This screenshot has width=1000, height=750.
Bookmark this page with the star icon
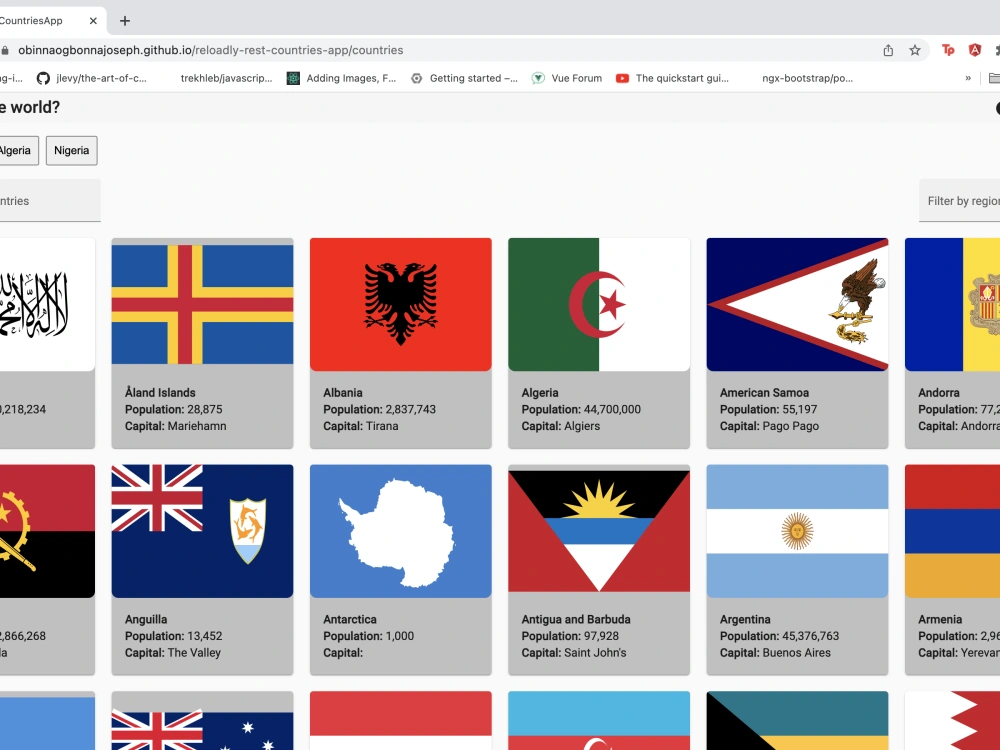pos(915,50)
